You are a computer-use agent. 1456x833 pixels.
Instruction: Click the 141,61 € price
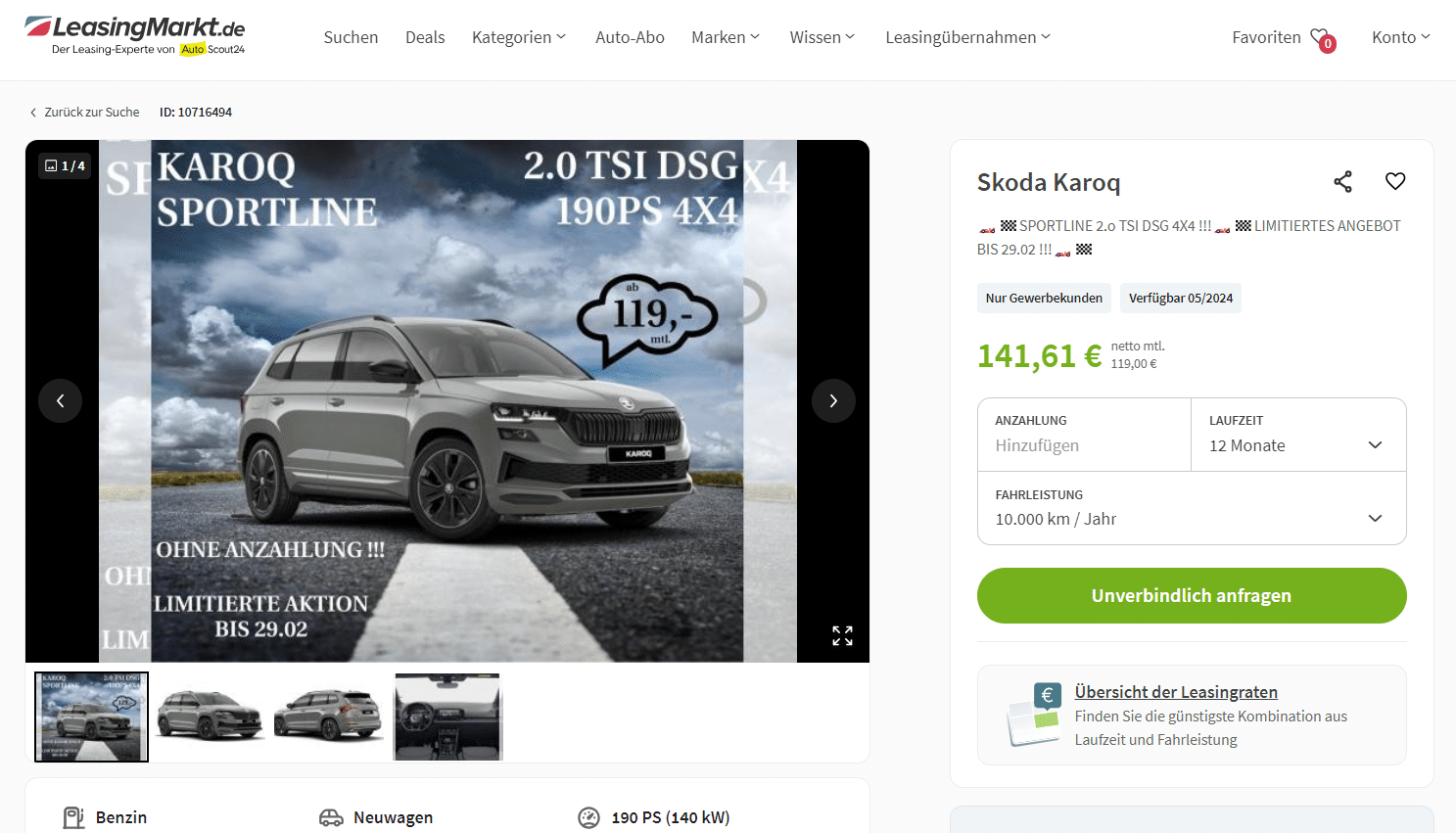1039,355
